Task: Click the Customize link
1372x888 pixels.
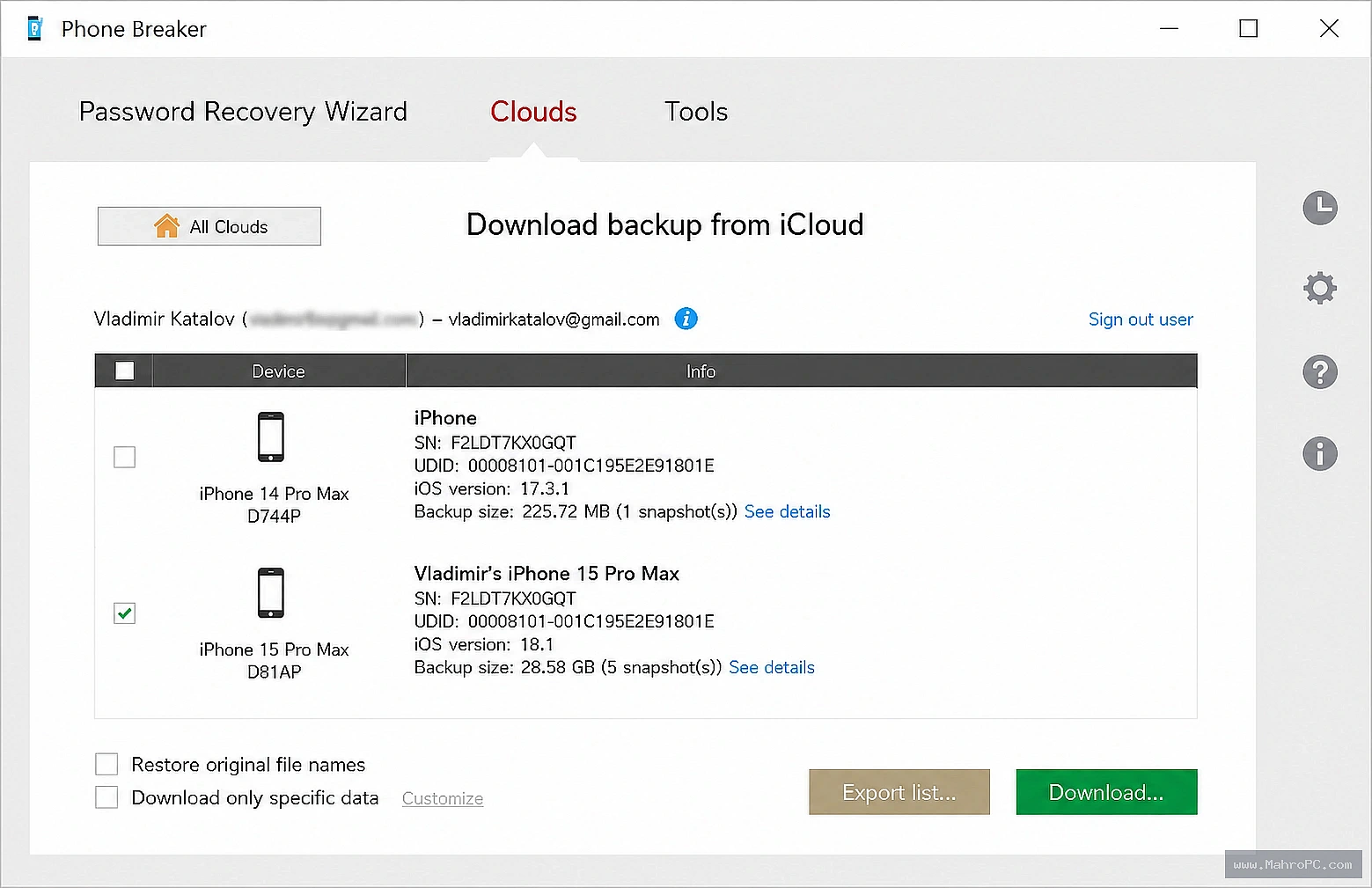Action: coord(443,798)
